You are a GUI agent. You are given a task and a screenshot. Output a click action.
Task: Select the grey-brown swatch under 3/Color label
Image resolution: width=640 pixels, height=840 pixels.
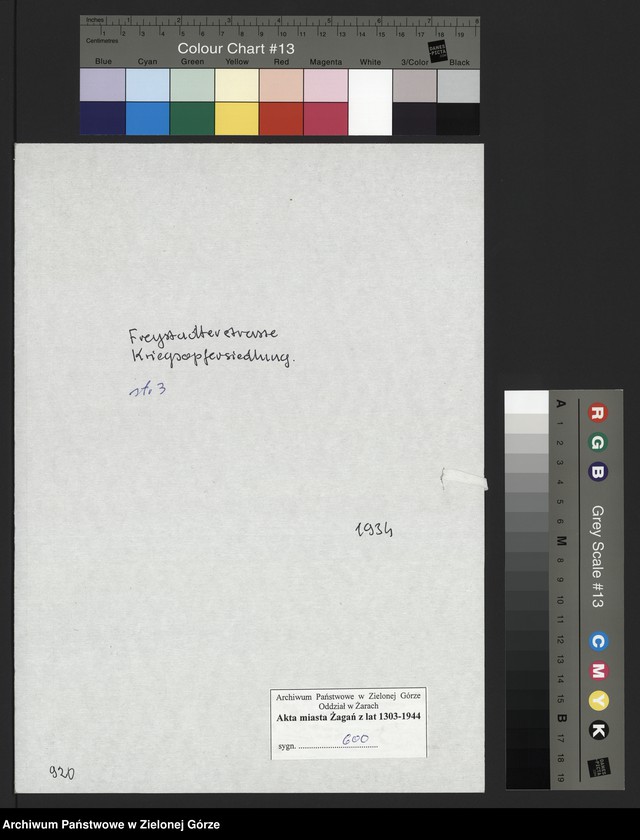pos(415,85)
